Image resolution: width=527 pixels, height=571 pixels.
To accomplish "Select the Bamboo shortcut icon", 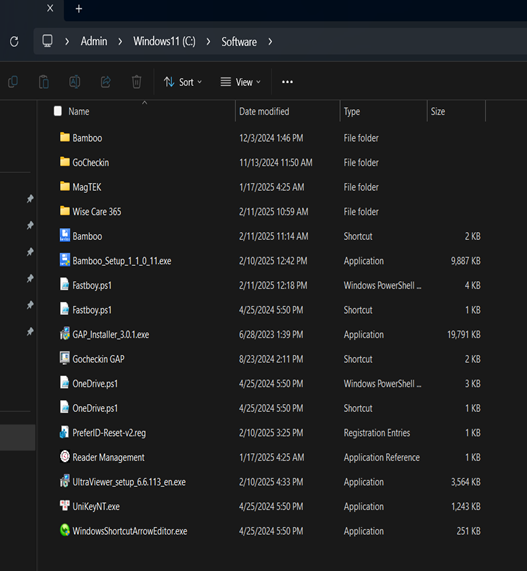I will [x=65, y=235].
